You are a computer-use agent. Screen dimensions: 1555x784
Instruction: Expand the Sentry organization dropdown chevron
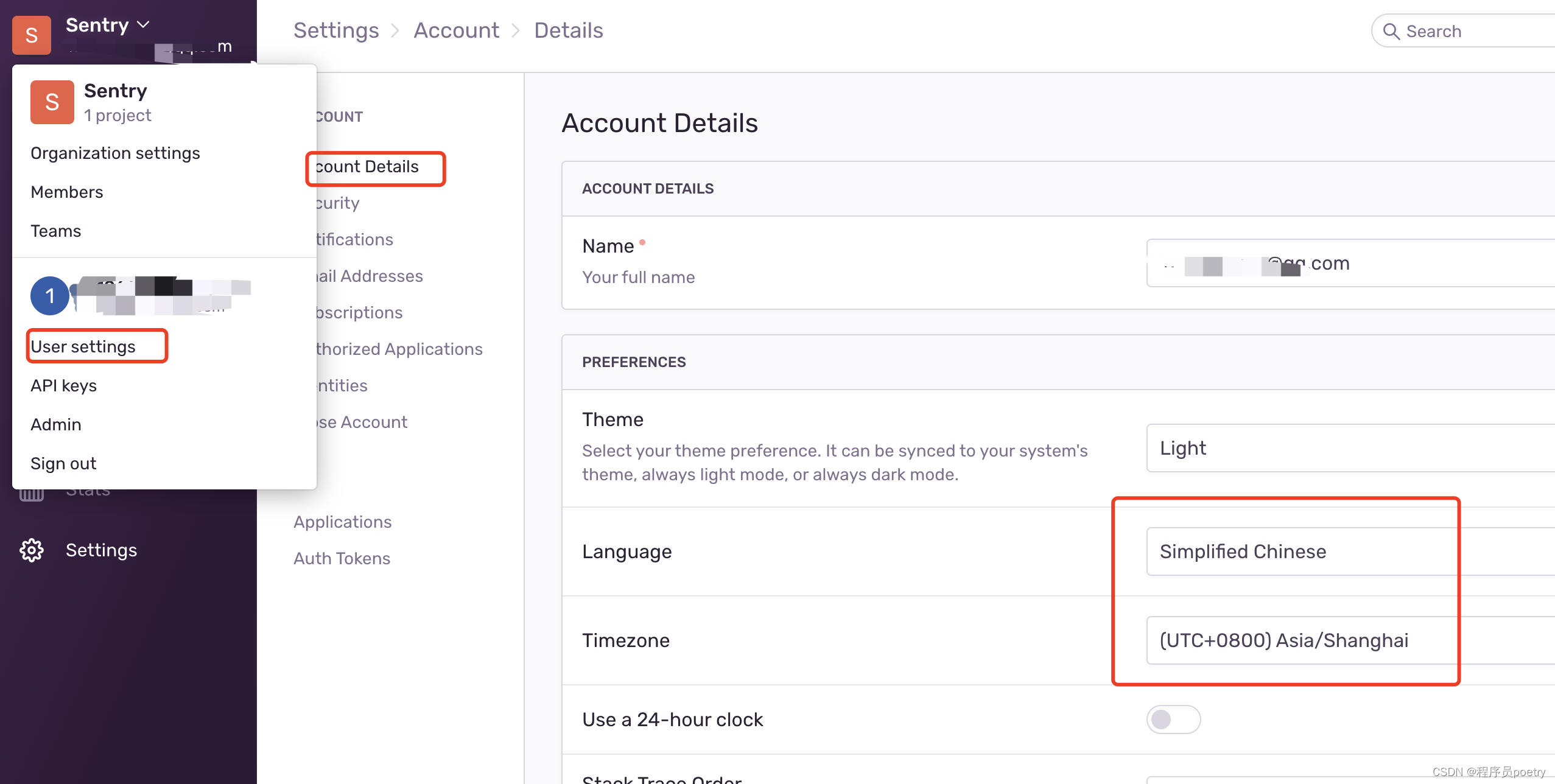click(x=144, y=25)
